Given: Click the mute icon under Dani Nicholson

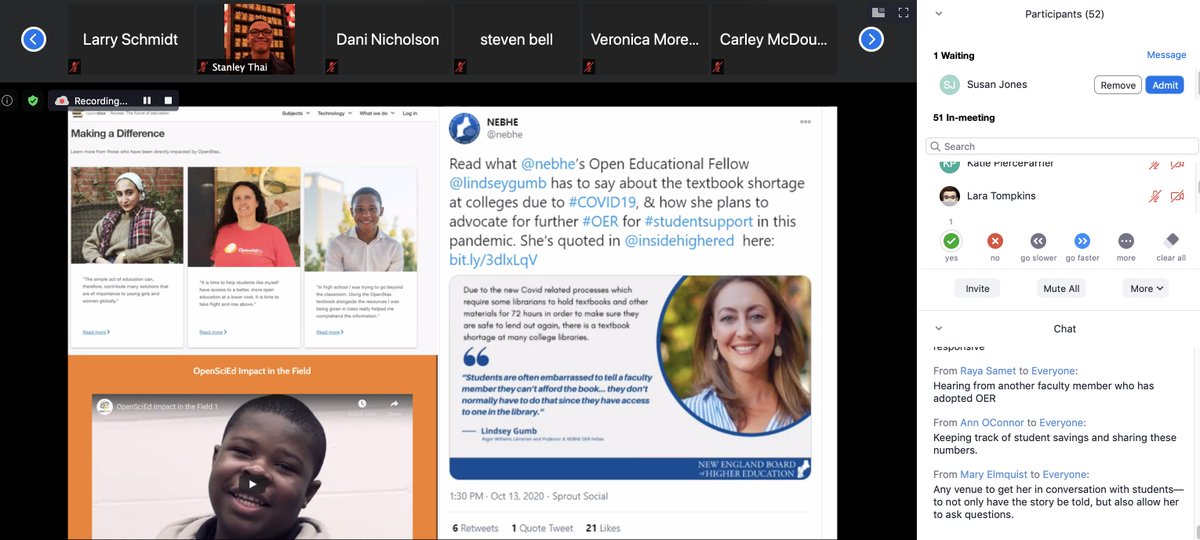Looking at the screenshot, I should [x=332, y=67].
